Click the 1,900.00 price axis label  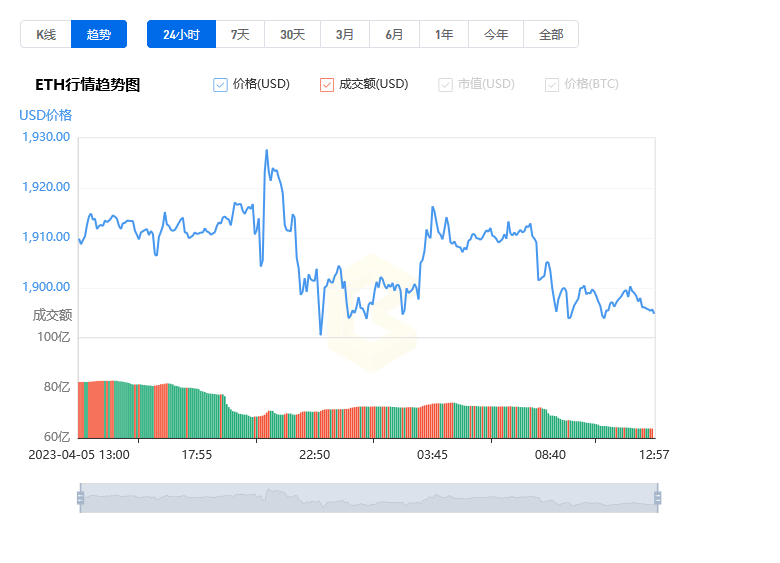[x=46, y=287]
